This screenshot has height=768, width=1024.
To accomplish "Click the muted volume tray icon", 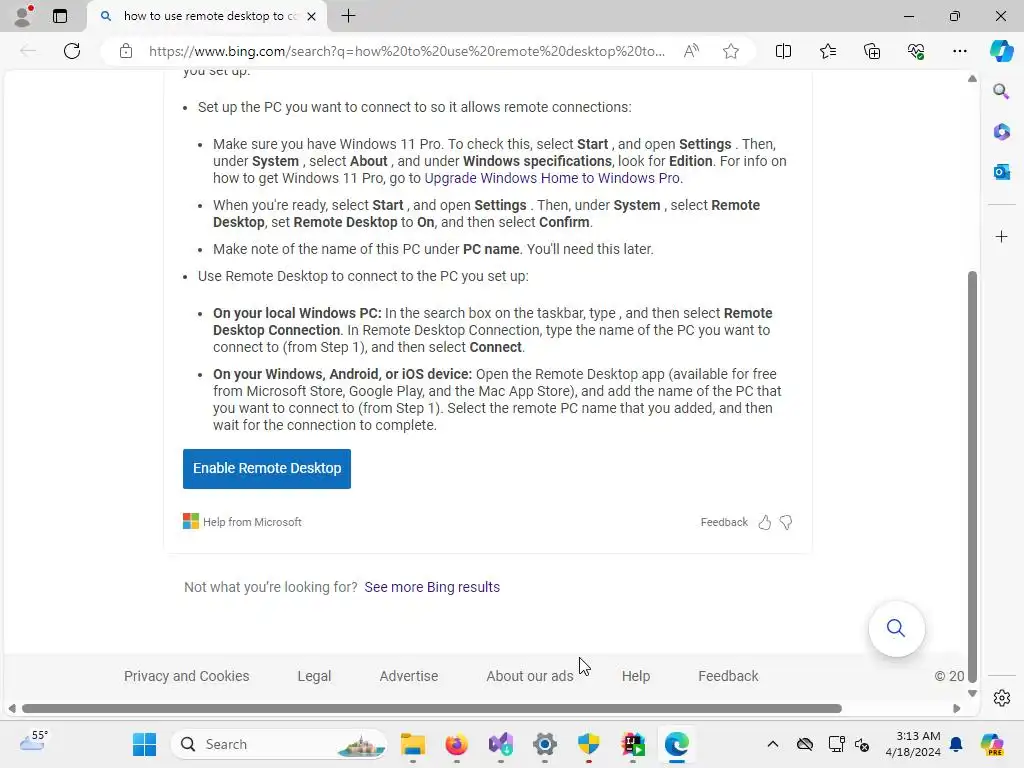I will coord(862,744).
